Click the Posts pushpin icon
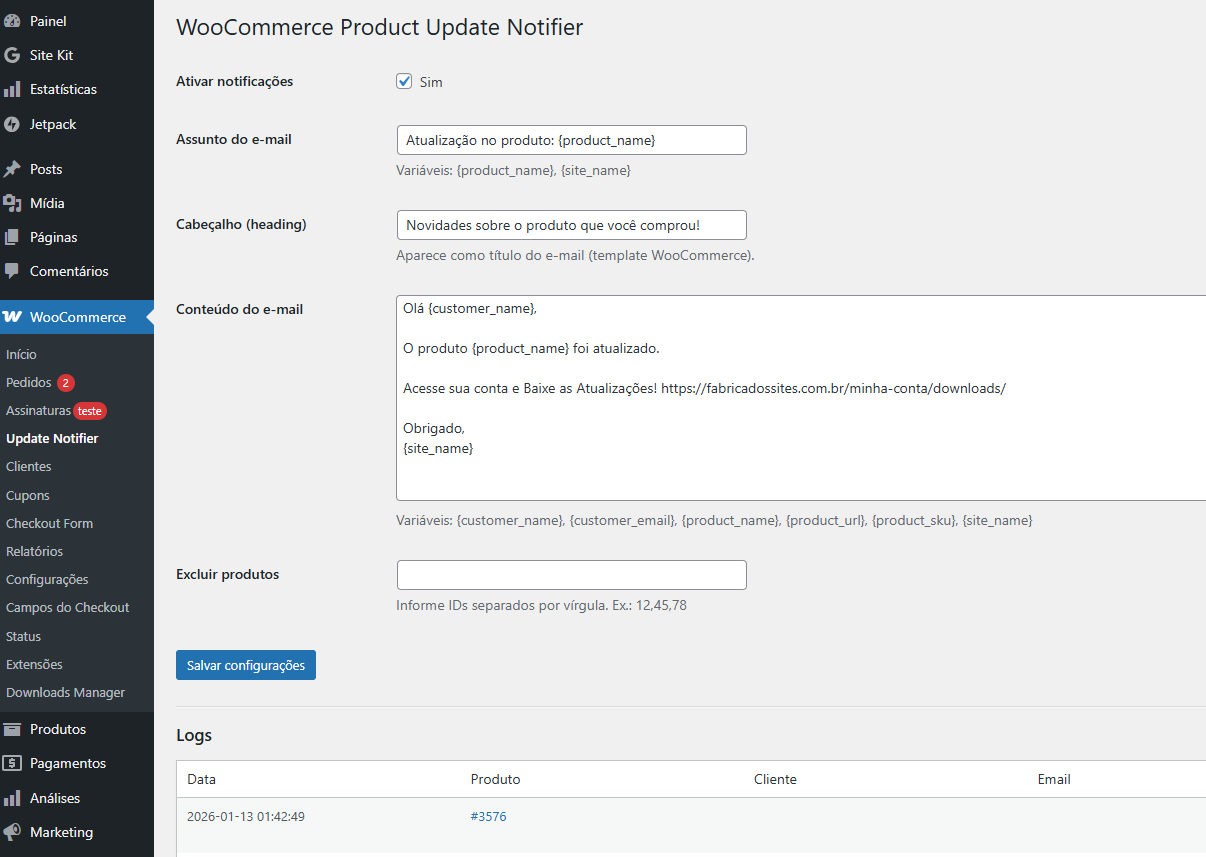The width and height of the screenshot is (1206, 857). (x=12, y=169)
